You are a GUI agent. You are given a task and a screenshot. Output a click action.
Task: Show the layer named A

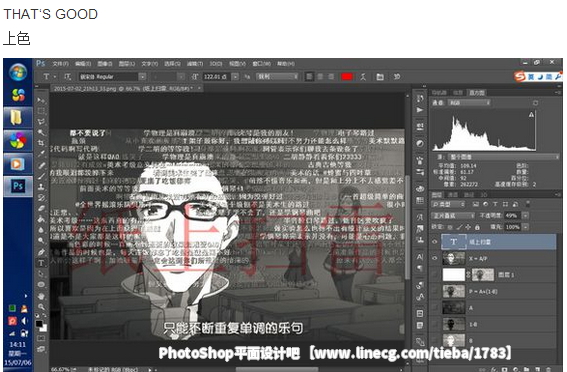[435, 308]
